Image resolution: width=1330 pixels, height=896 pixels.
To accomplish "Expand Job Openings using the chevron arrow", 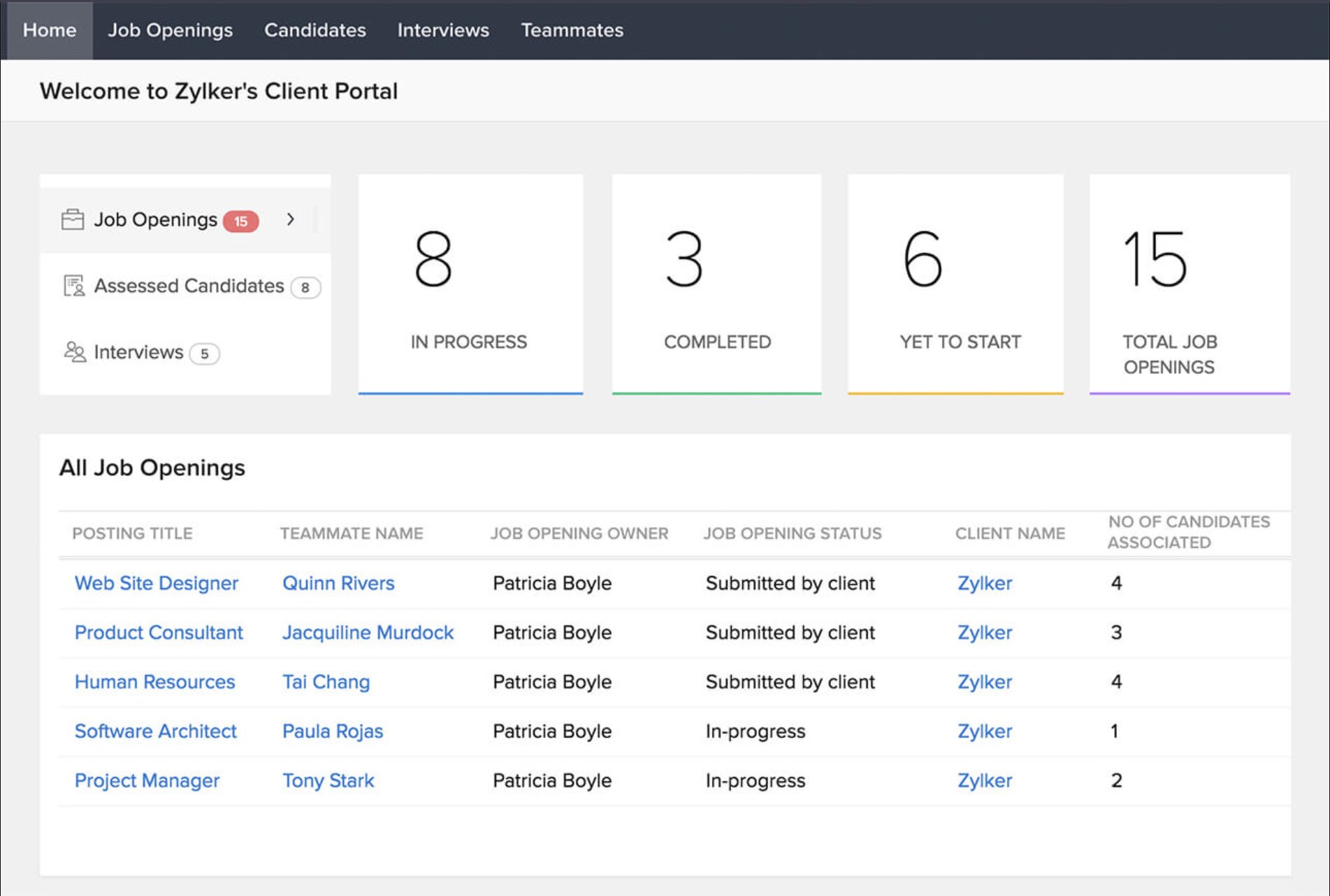I will tap(291, 219).
